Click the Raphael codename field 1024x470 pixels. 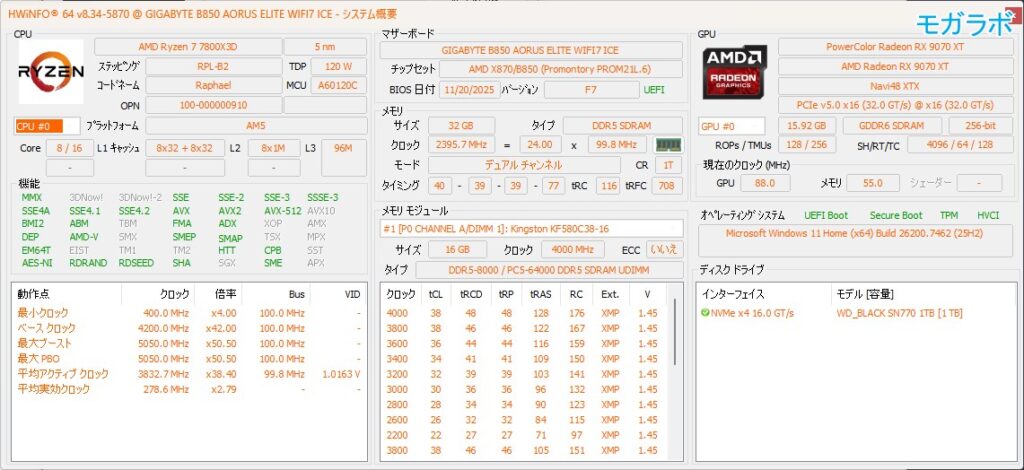tap(213, 86)
